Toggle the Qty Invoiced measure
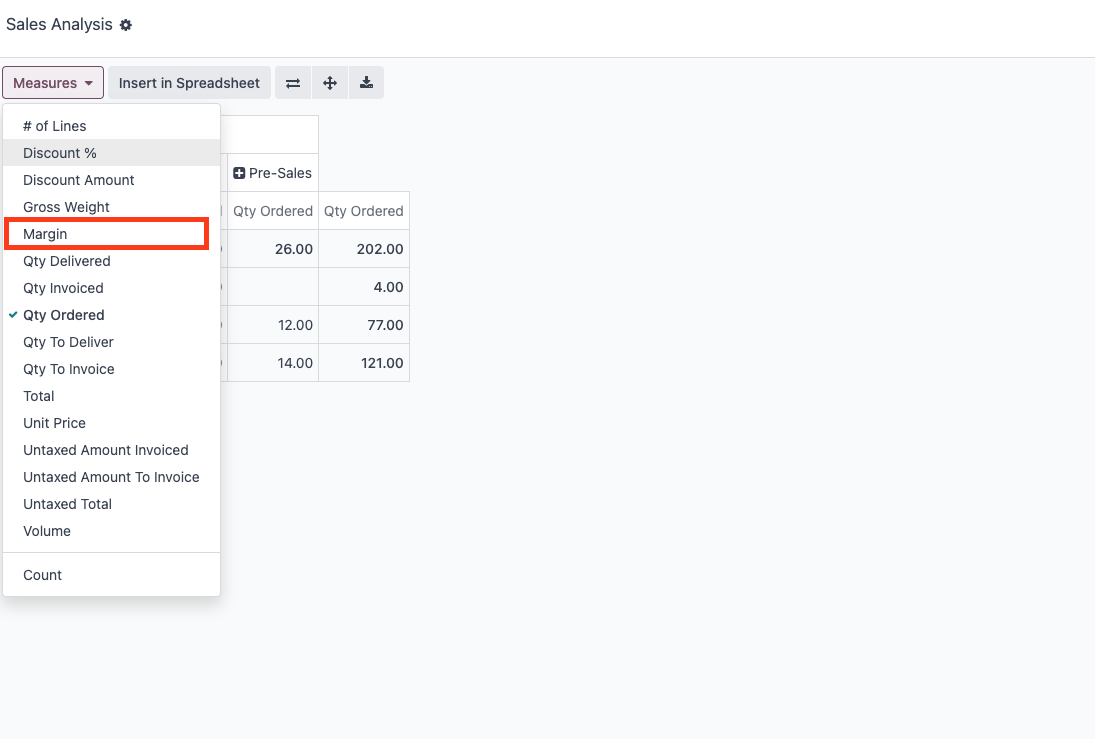Screen dimensions: 1095x739 coord(112,288)
